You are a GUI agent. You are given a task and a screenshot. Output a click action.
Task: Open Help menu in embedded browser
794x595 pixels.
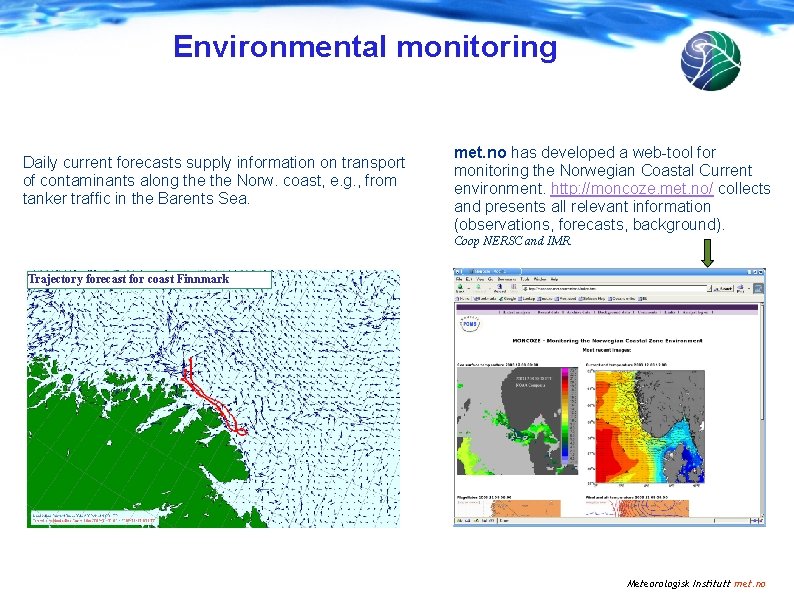tap(554, 279)
